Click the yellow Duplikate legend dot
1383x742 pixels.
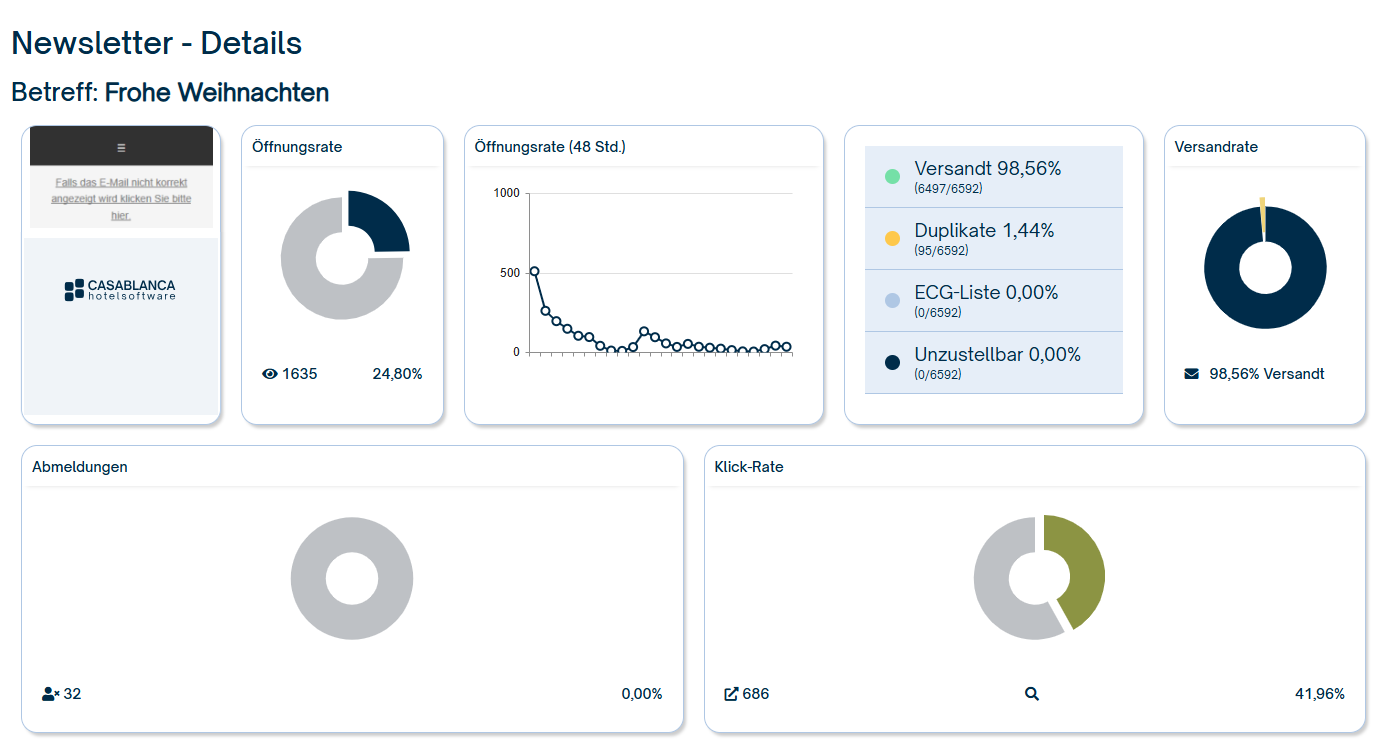(892, 239)
